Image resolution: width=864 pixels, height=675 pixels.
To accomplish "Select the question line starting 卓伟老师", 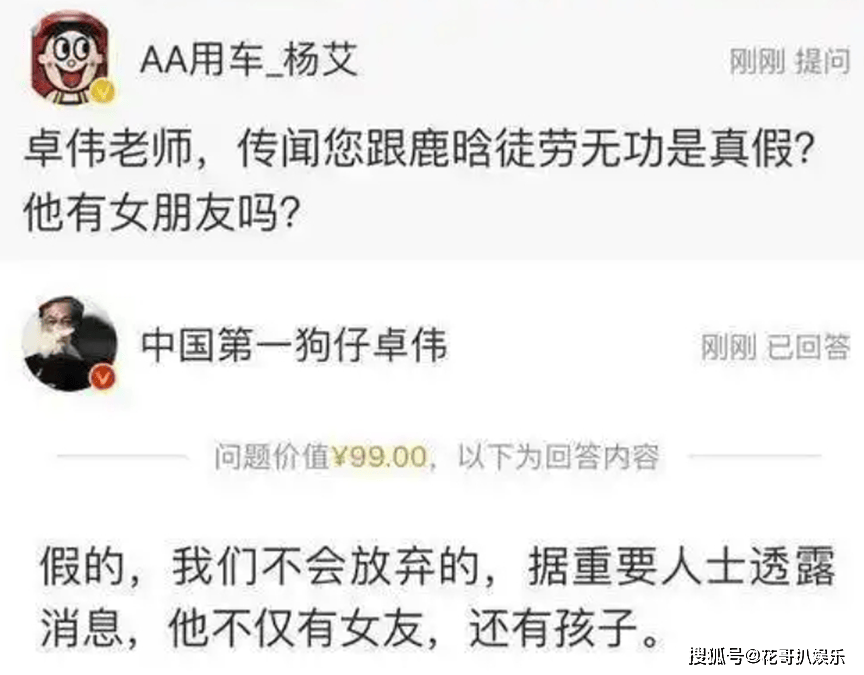I will pyautogui.click(x=419, y=148).
